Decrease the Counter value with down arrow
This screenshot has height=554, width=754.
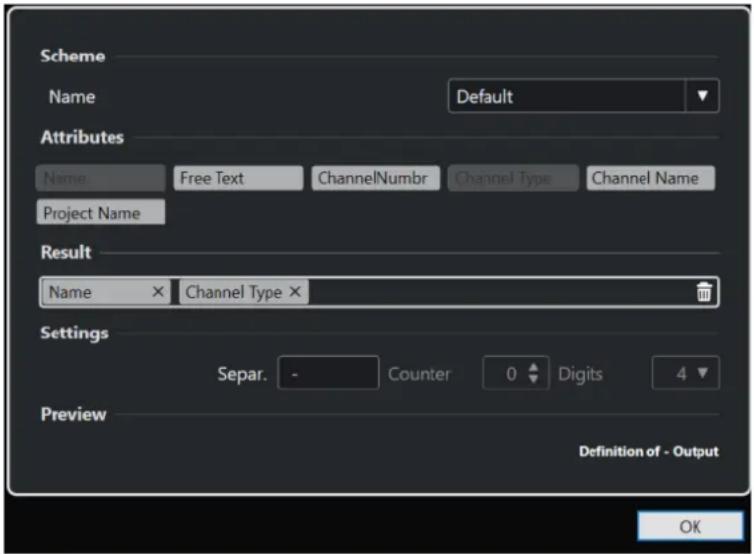[x=533, y=379]
